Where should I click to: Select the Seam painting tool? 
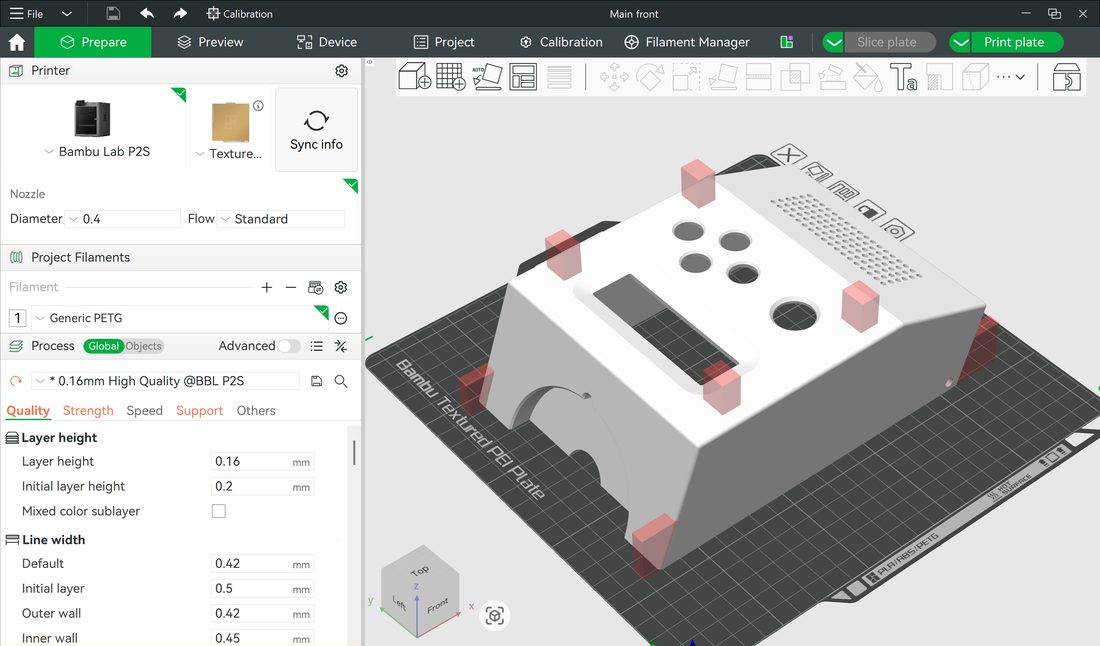point(939,76)
